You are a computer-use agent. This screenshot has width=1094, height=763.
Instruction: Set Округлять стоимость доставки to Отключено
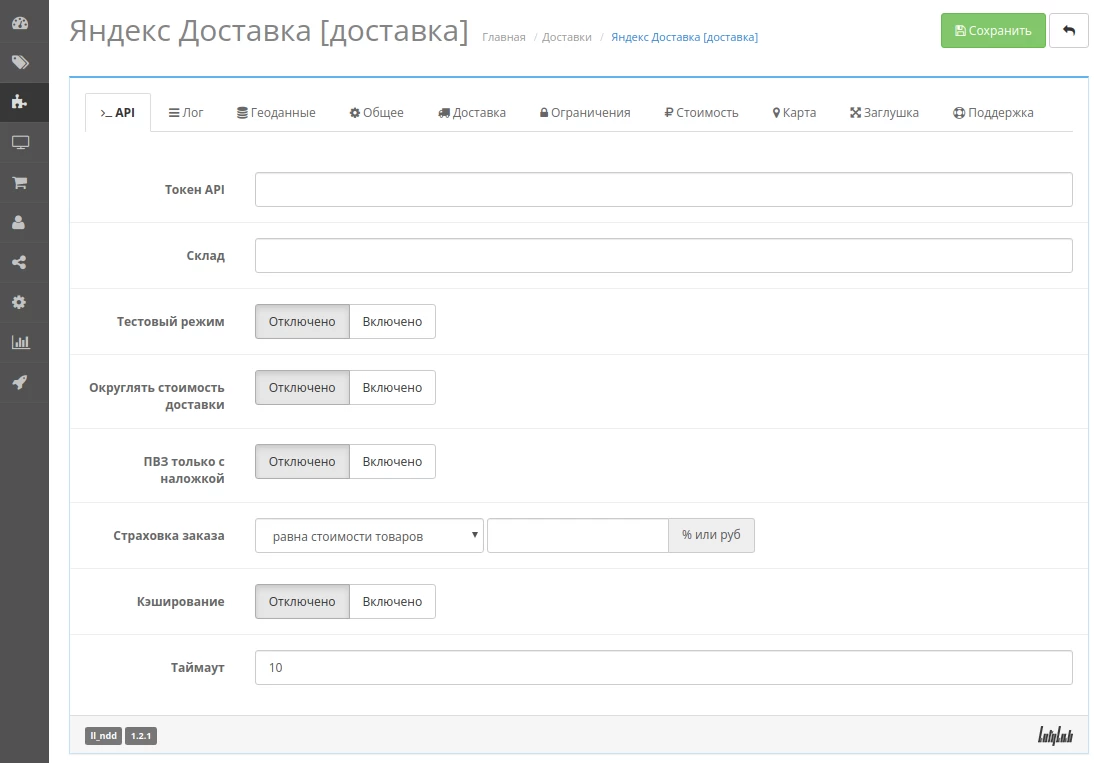click(x=302, y=388)
